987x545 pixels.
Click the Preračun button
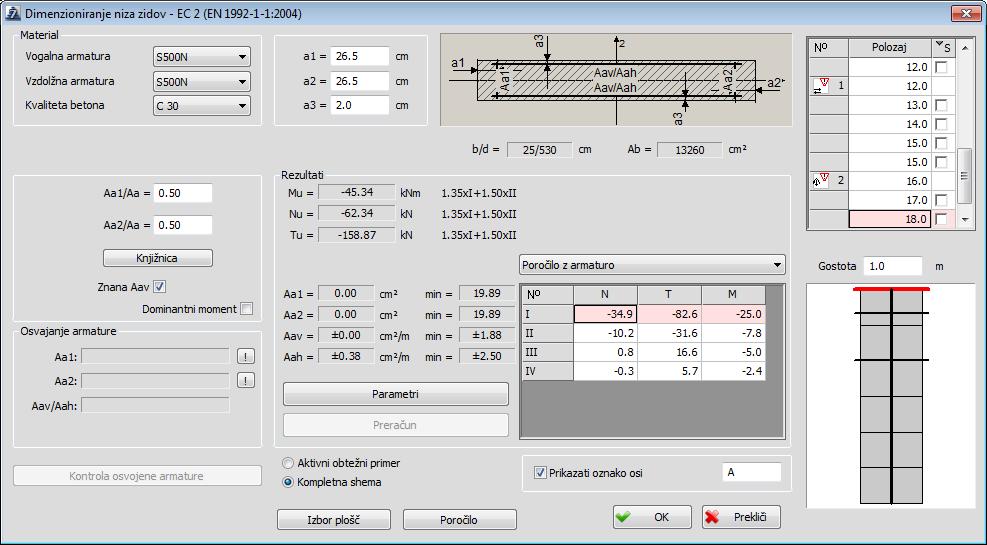(395, 425)
